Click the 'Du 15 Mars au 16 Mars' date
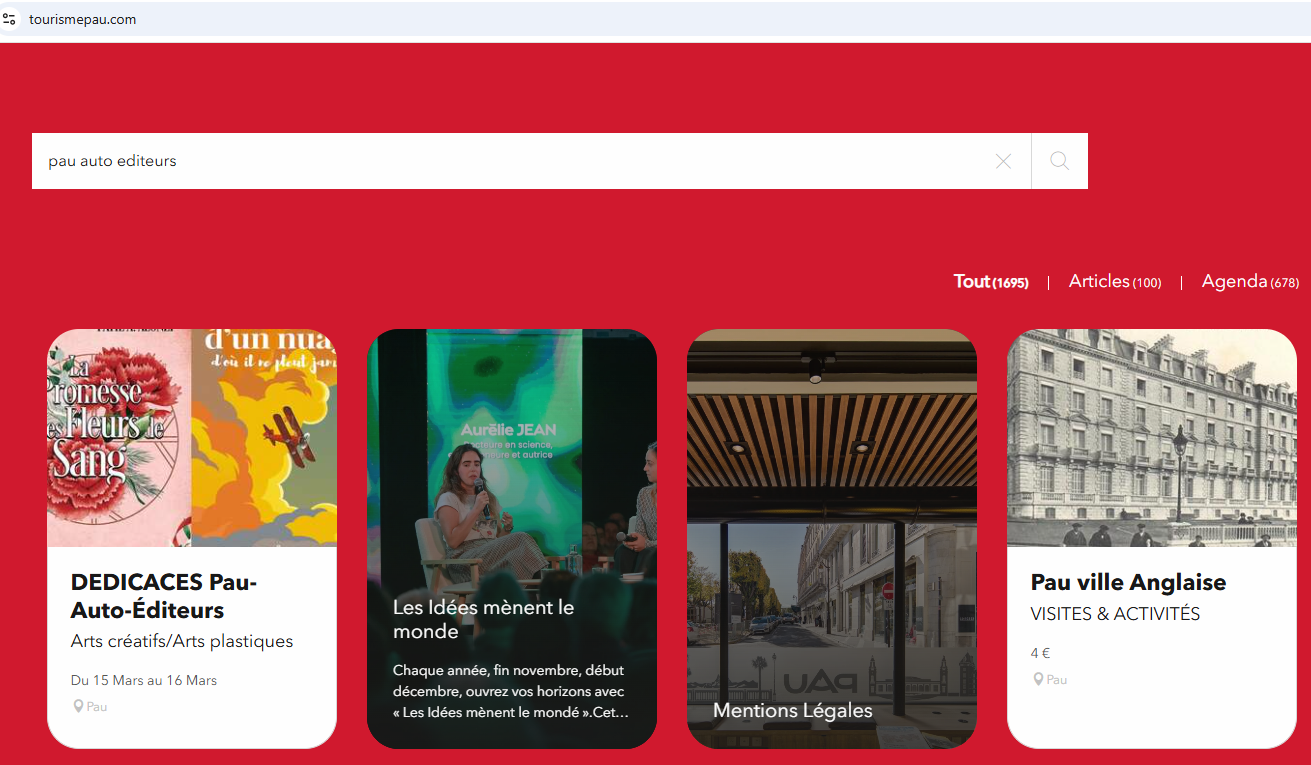This screenshot has width=1311, height=765. (144, 680)
